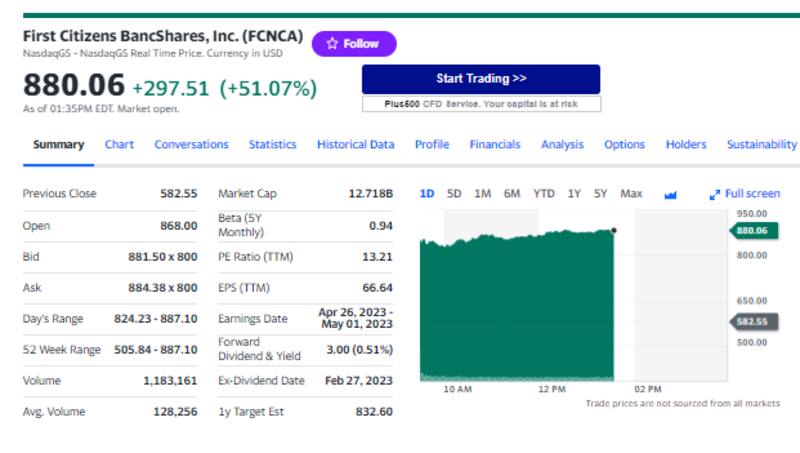This screenshot has height=453, width=800.
Task: Go to the Statistics tab
Action: (272, 145)
